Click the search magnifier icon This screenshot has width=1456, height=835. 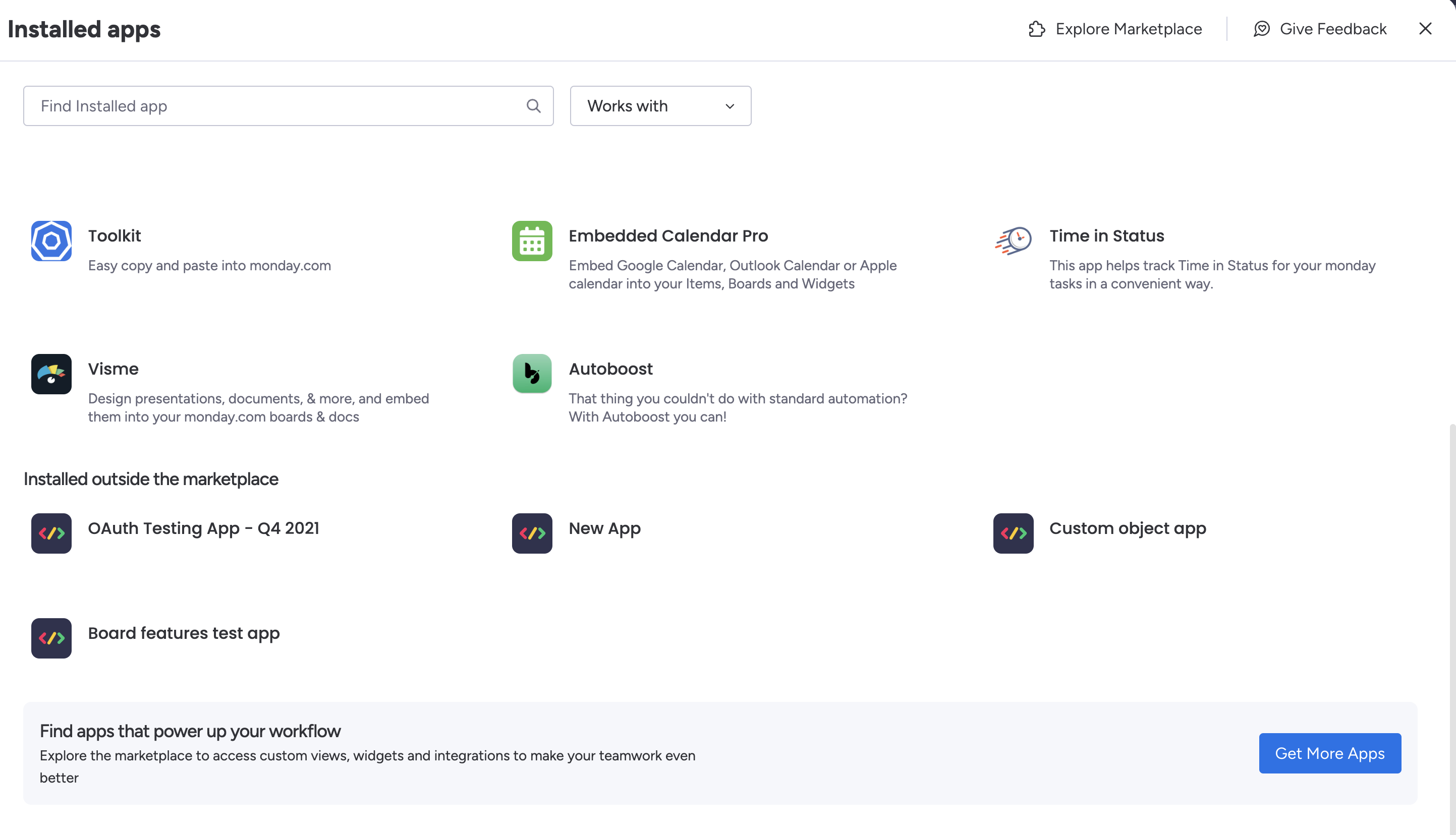[x=534, y=106]
